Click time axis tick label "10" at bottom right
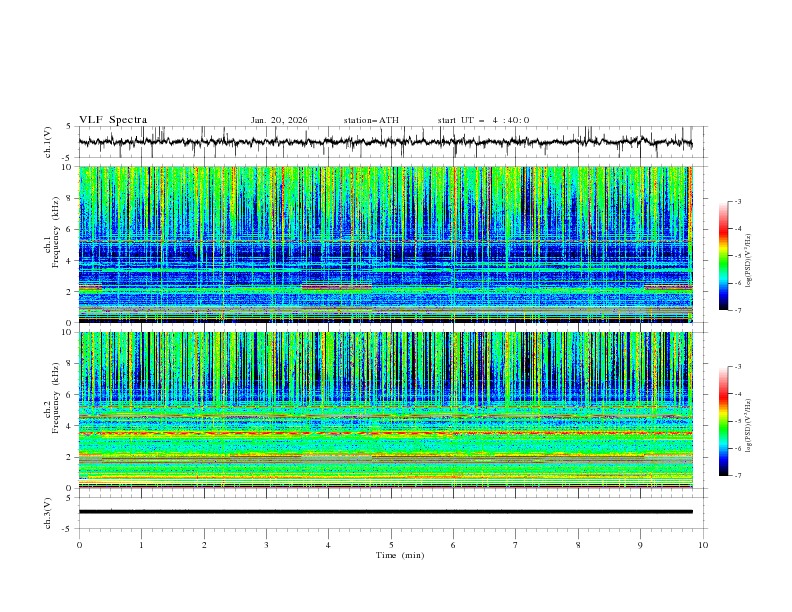The height and width of the screenshot is (612, 792). (x=703, y=545)
